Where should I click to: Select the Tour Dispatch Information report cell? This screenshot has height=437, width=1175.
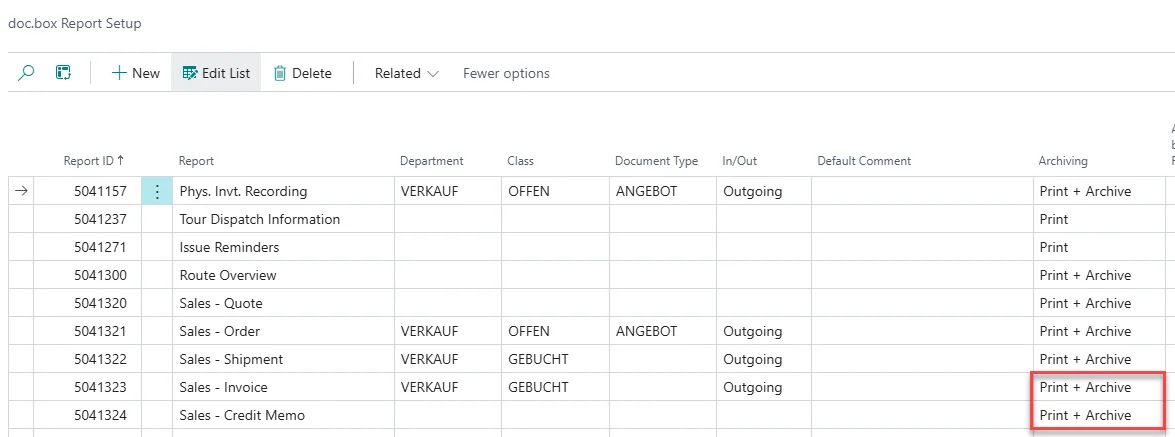click(x=260, y=219)
